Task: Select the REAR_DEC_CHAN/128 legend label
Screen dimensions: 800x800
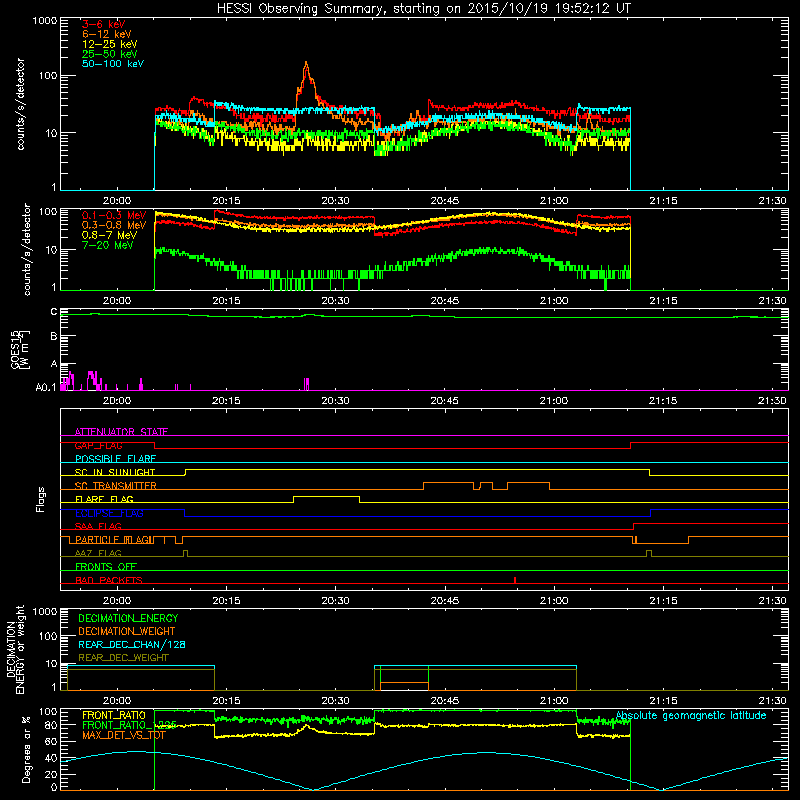Action: 132,644
